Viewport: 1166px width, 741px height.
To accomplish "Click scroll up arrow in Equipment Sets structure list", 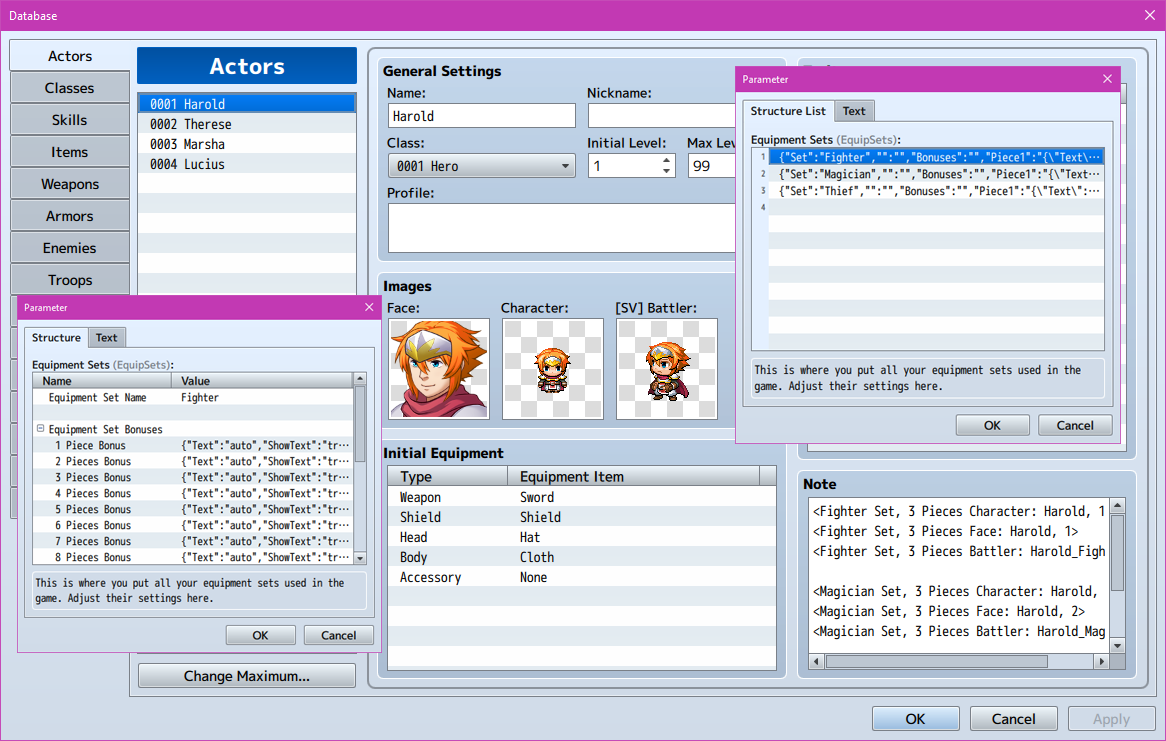I will tap(360, 379).
